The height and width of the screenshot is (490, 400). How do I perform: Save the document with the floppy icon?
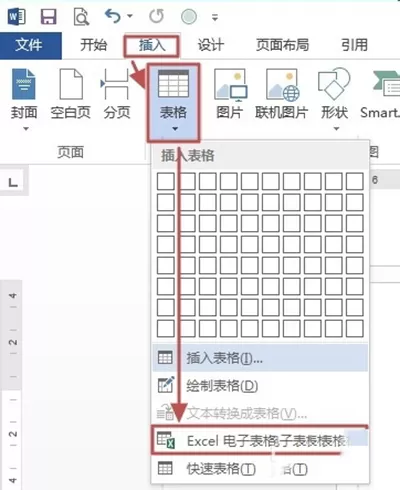[49, 16]
